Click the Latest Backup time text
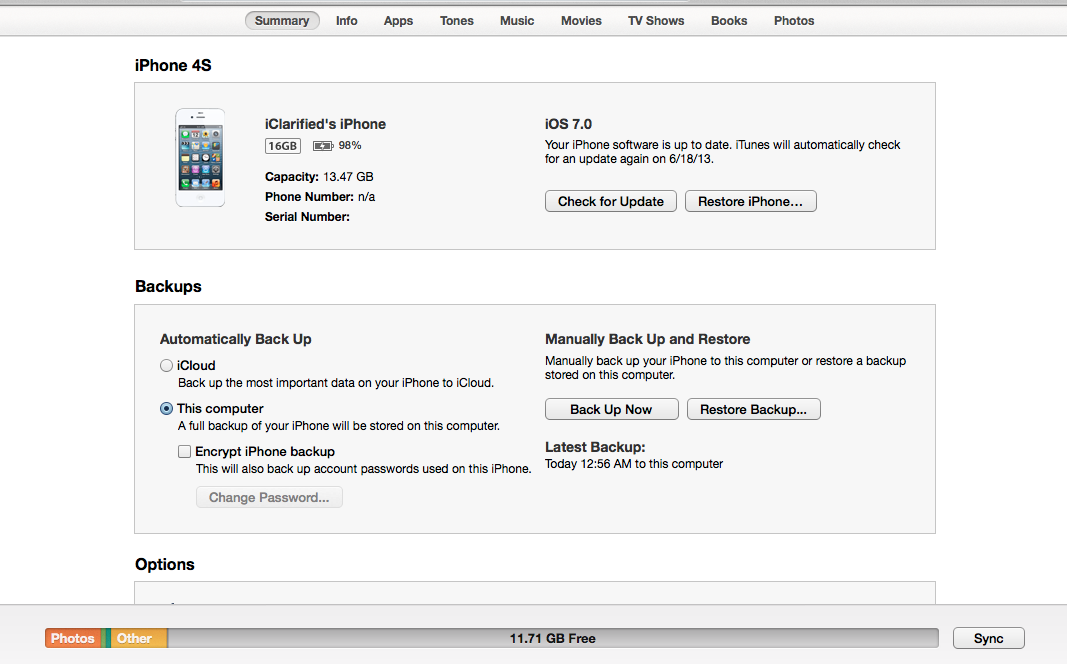This screenshot has width=1067, height=664. point(634,464)
